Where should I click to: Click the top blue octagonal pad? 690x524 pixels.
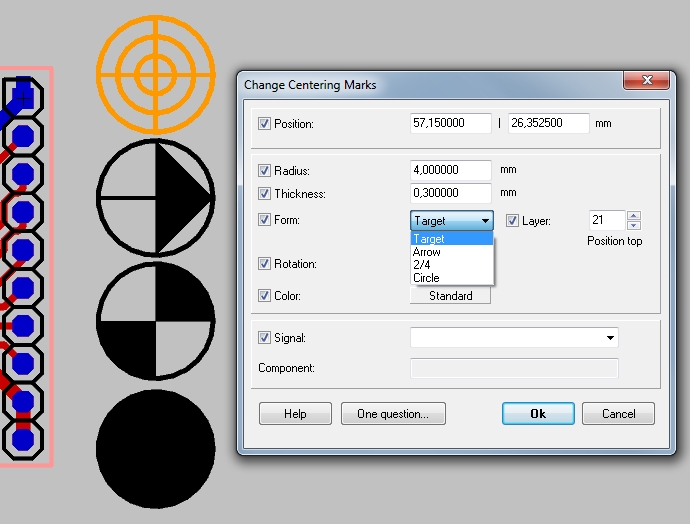24,97
